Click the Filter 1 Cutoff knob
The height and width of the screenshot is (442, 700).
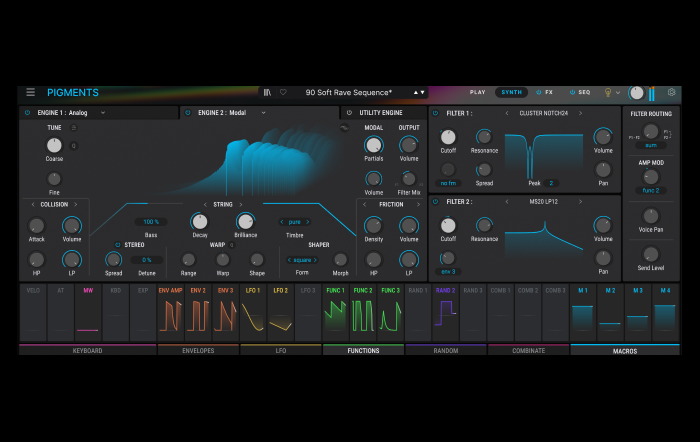coord(448,137)
